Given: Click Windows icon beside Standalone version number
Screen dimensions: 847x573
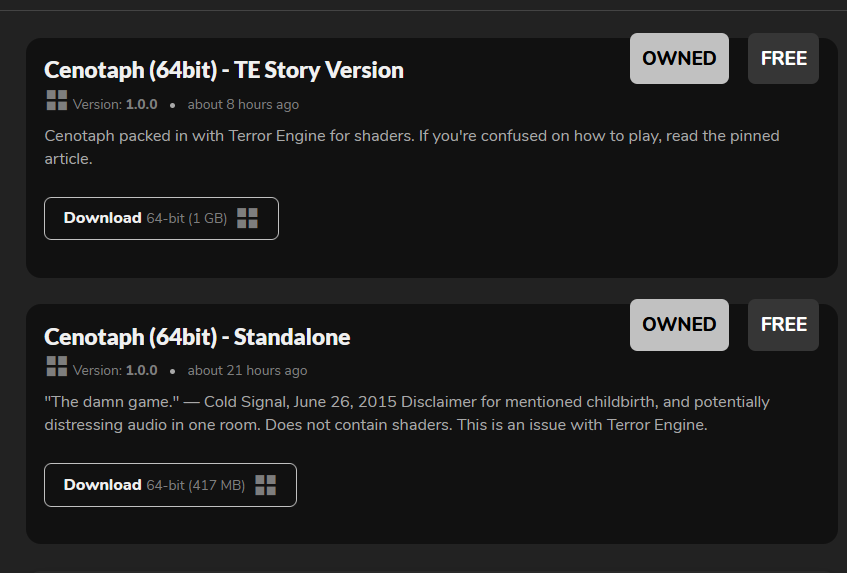Looking at the screenshot, I should [57, 366].
